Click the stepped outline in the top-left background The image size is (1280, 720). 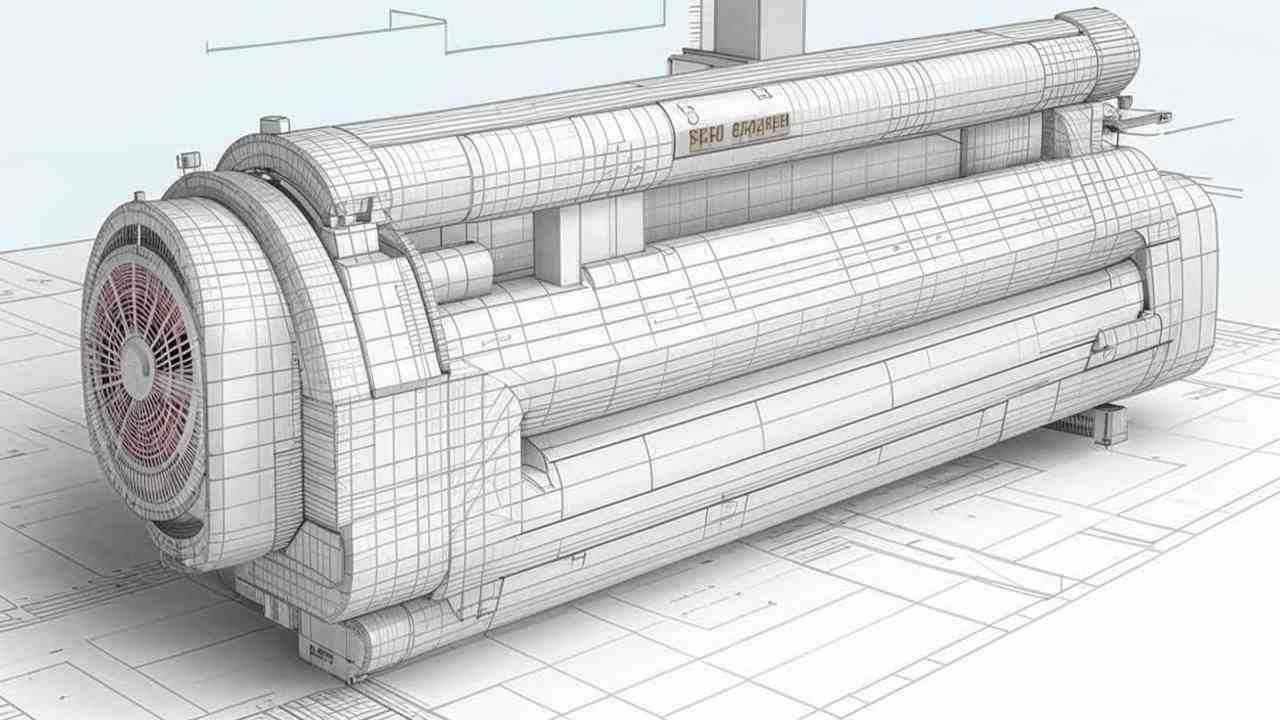420,30
